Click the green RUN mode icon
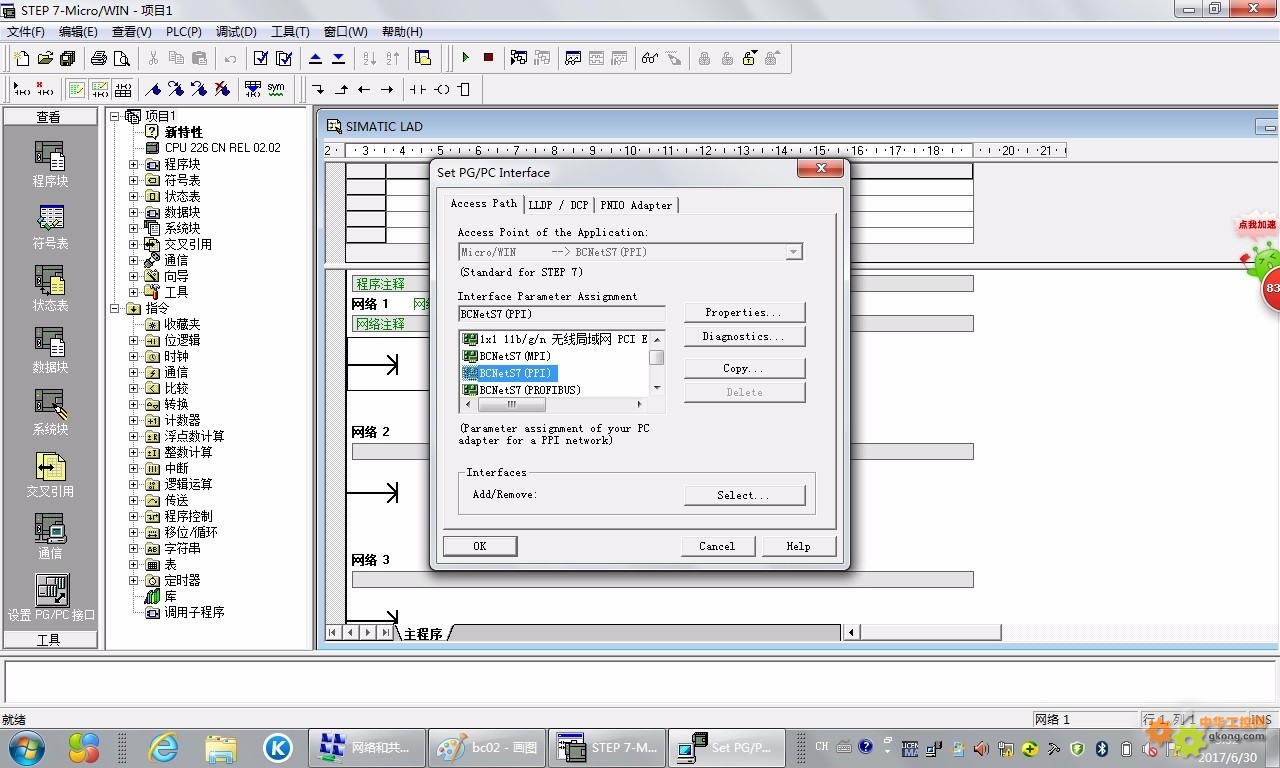This screenshot has height=768, width=1280. point(465,58)
